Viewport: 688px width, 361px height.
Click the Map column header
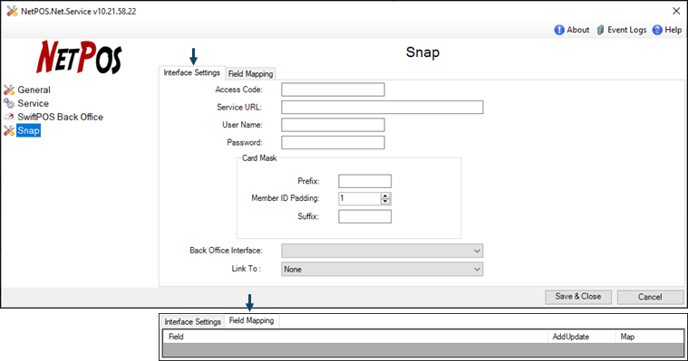(x=649, y=337)
